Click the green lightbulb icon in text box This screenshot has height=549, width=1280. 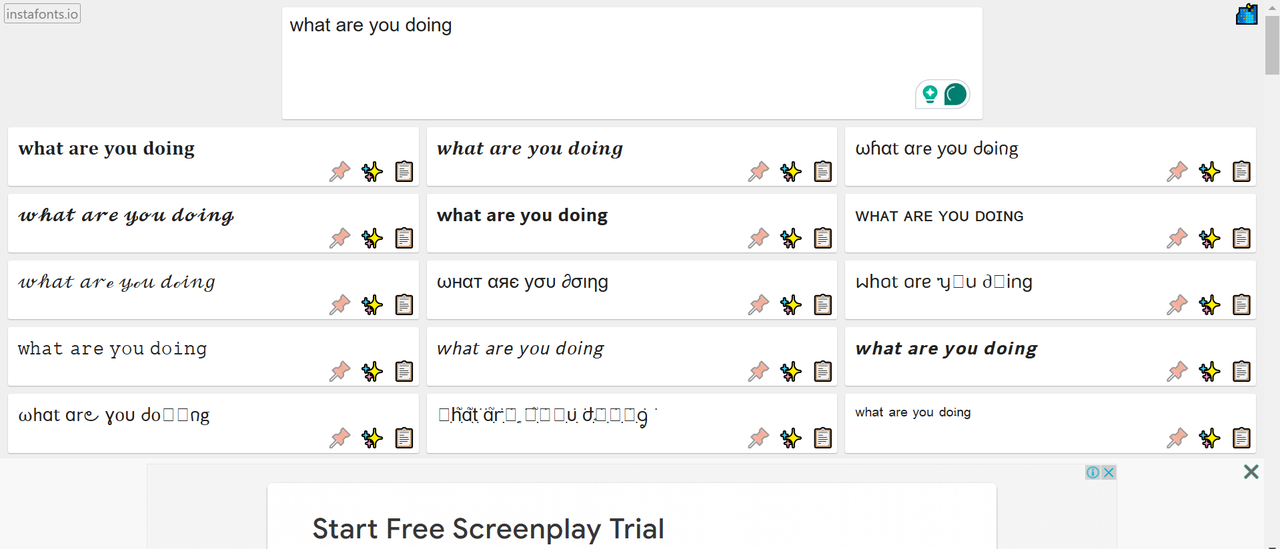click(x=930, y=95)
